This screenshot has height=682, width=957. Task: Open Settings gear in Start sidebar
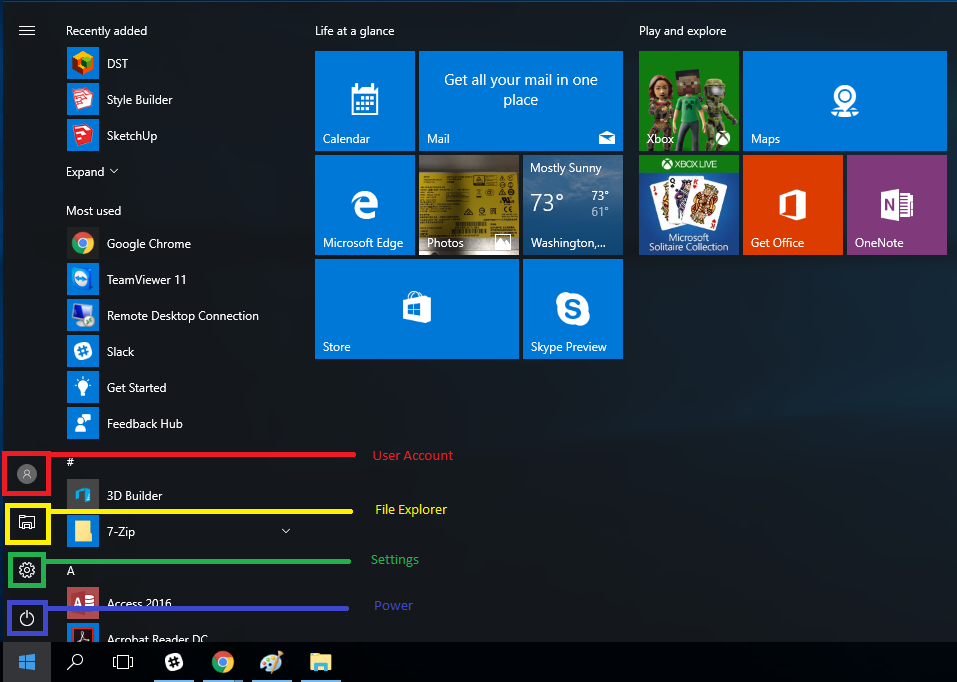(x=27, y=570)
